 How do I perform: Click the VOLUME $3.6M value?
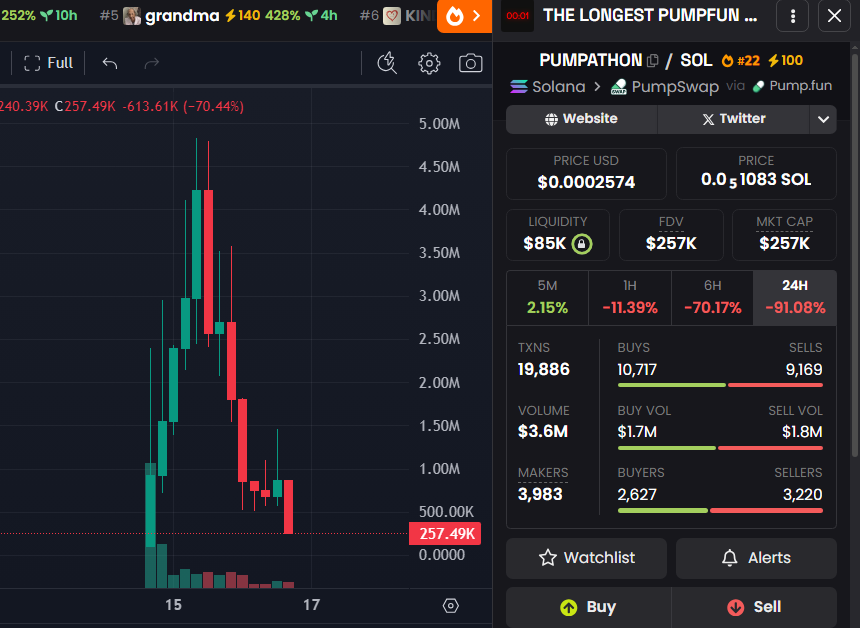tap(542, 432)
